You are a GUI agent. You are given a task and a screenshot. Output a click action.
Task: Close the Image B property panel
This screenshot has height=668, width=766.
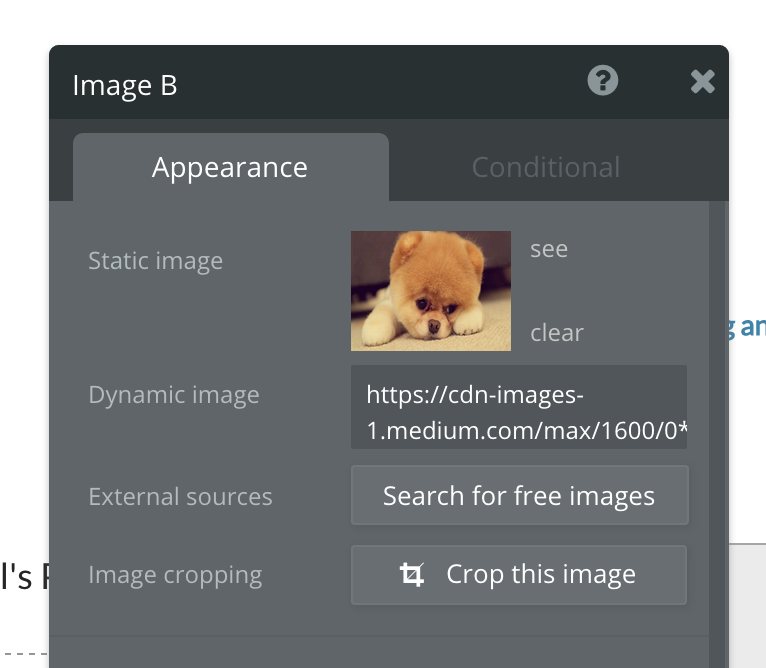tap(702, 81)
